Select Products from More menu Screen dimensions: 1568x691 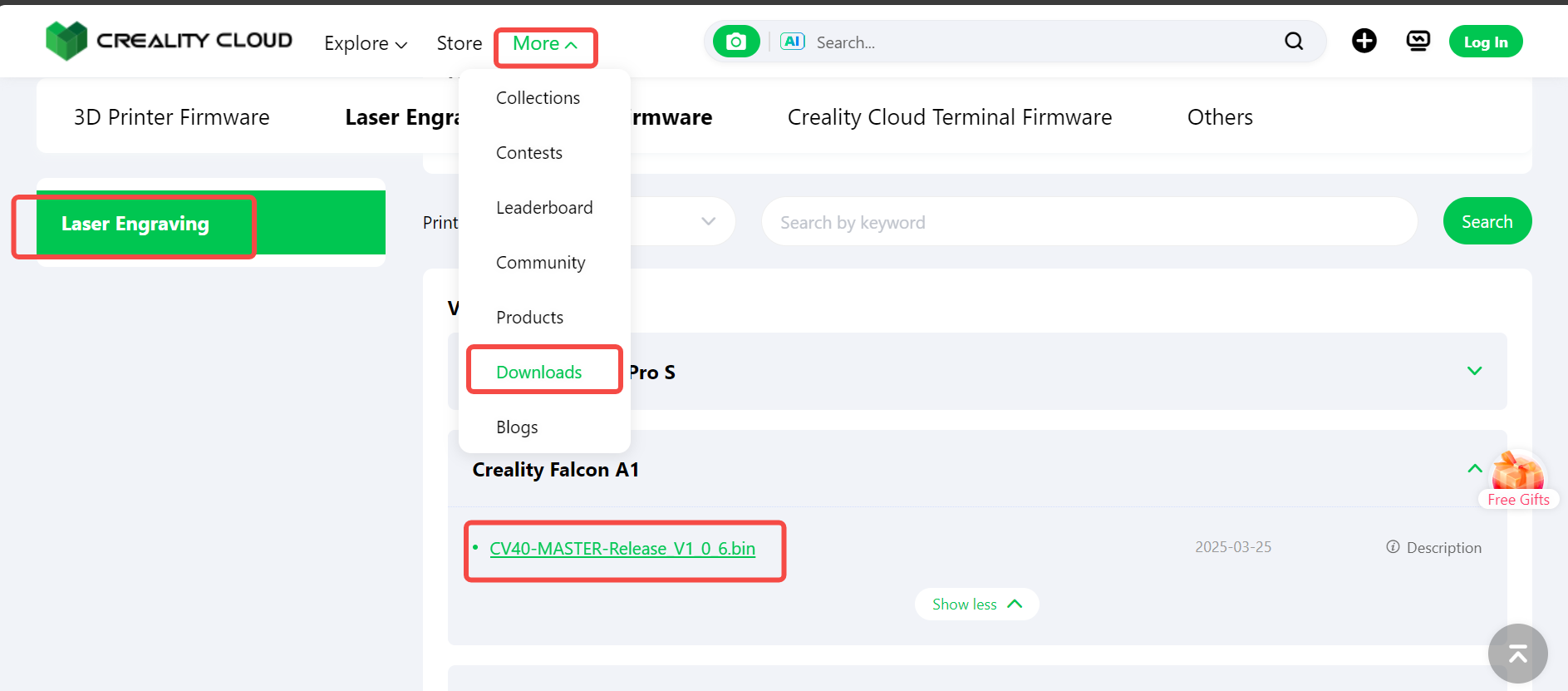529,318
